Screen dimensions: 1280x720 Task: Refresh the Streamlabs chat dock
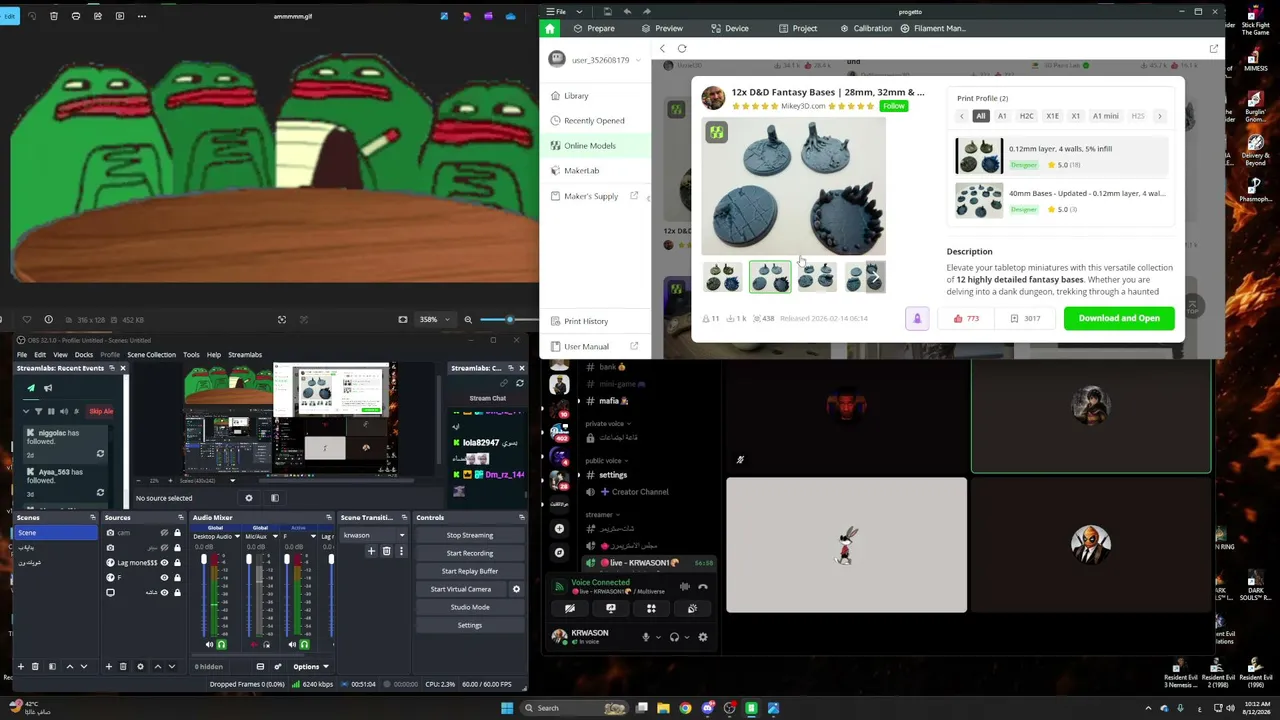[519, 383]
